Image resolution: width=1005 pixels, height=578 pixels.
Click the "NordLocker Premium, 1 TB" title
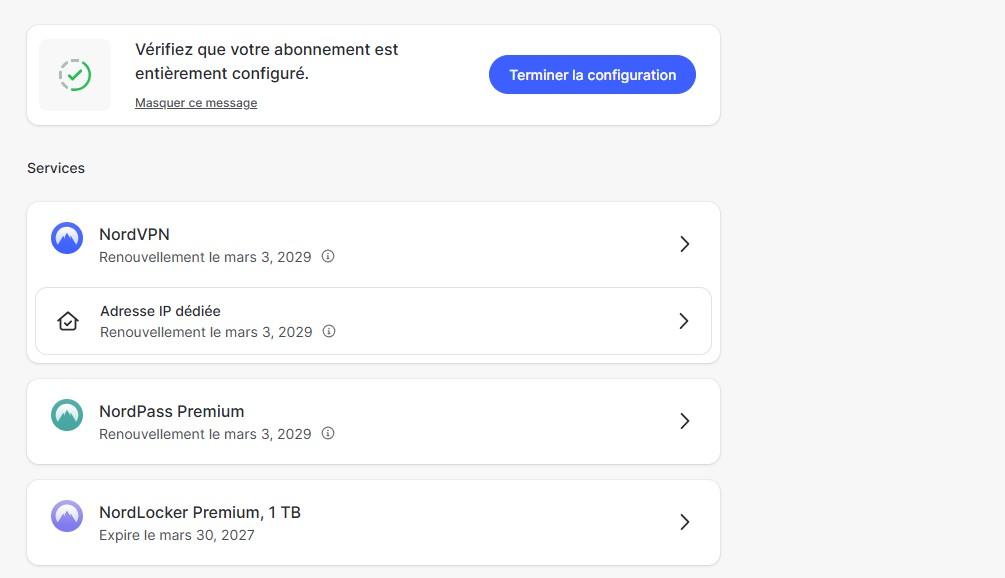click(199, 512)
